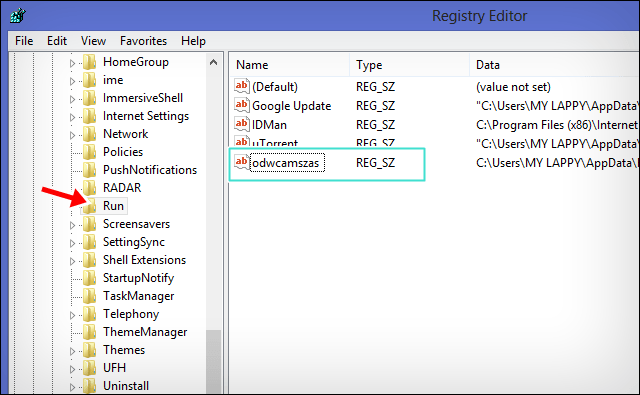
Task: Expand the ime key
Action: [72, 81]
